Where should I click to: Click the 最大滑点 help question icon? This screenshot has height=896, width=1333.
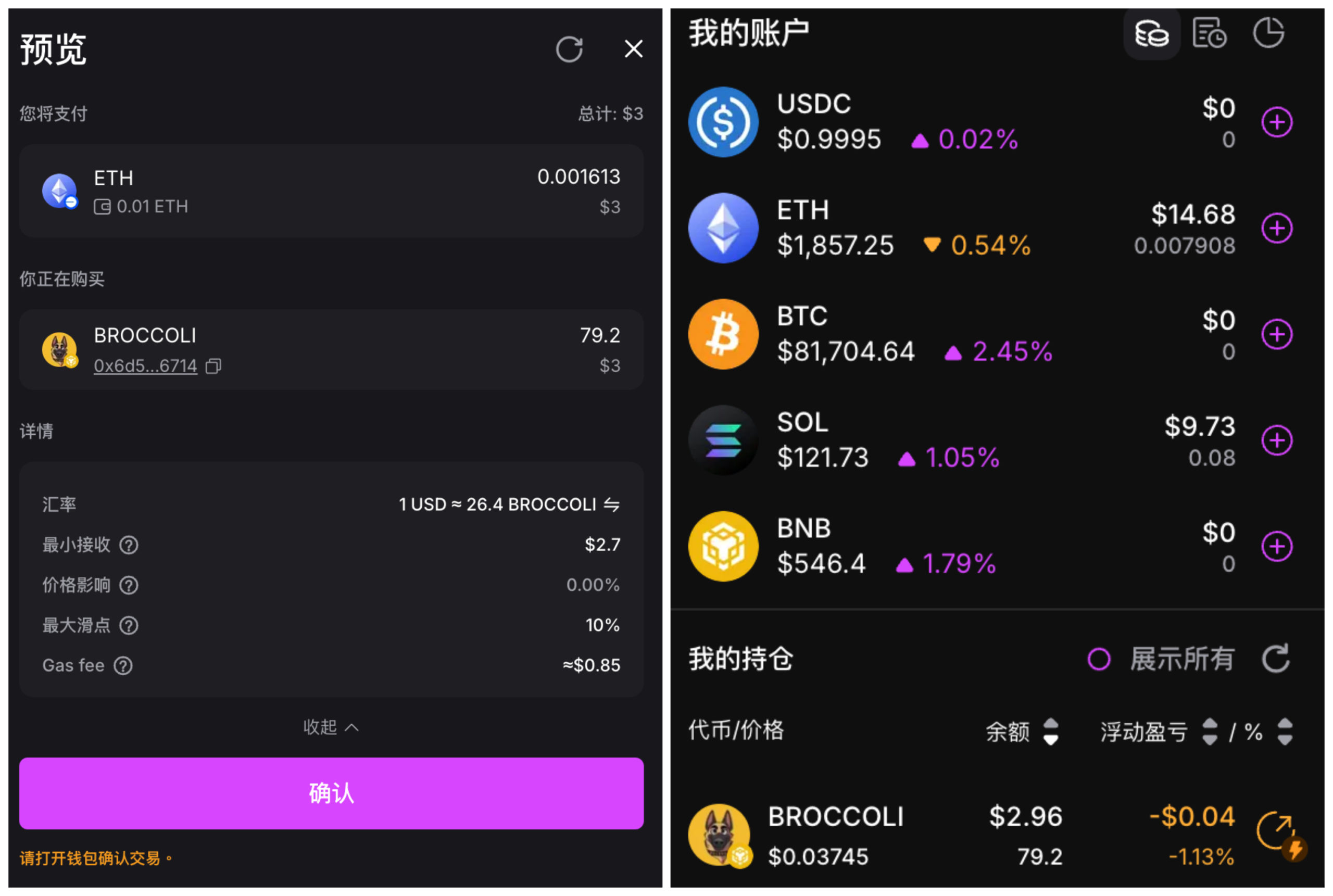click(x=129, y=626)
